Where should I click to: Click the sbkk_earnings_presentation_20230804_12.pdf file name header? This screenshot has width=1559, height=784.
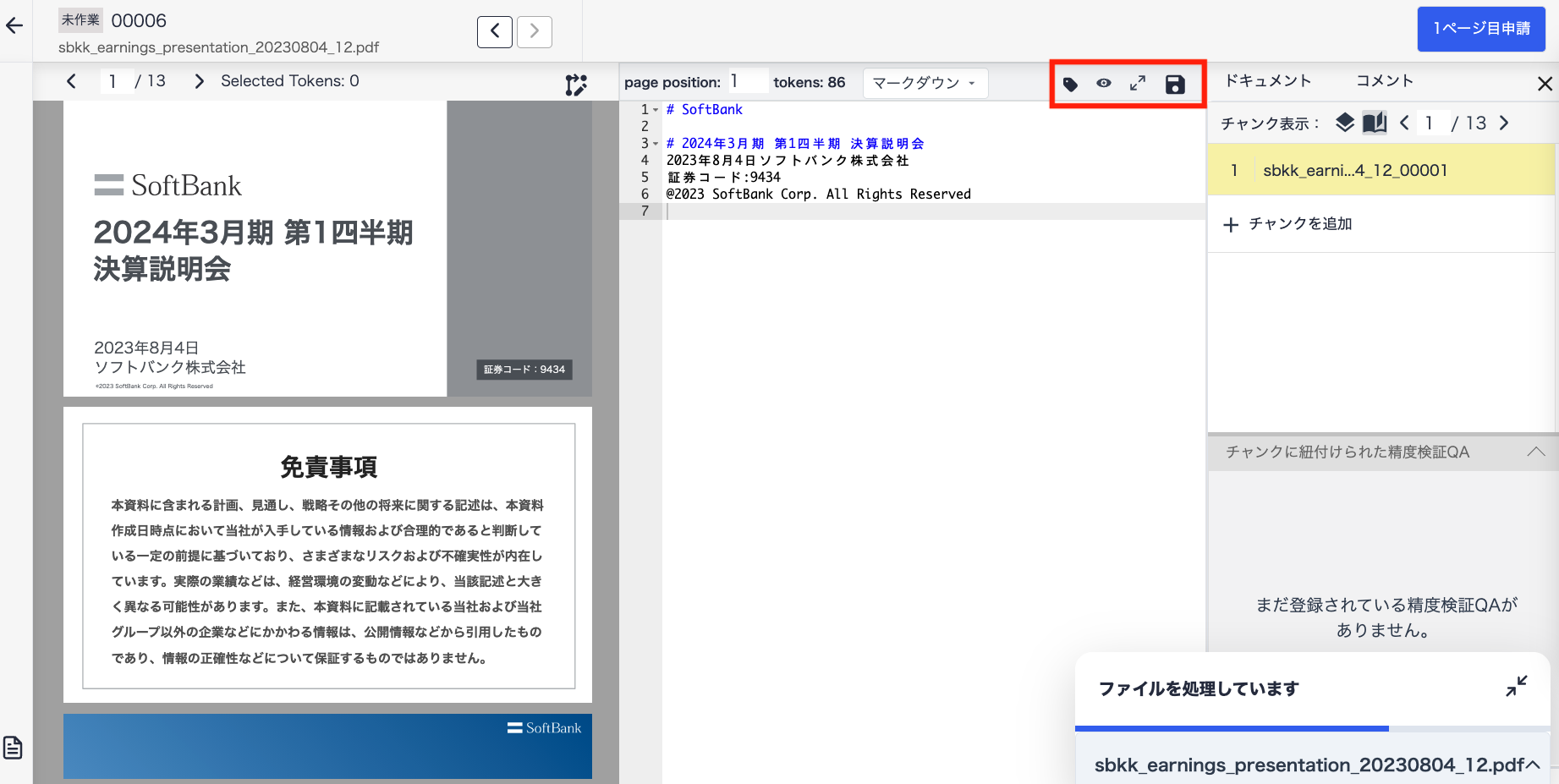click(218, 47)
